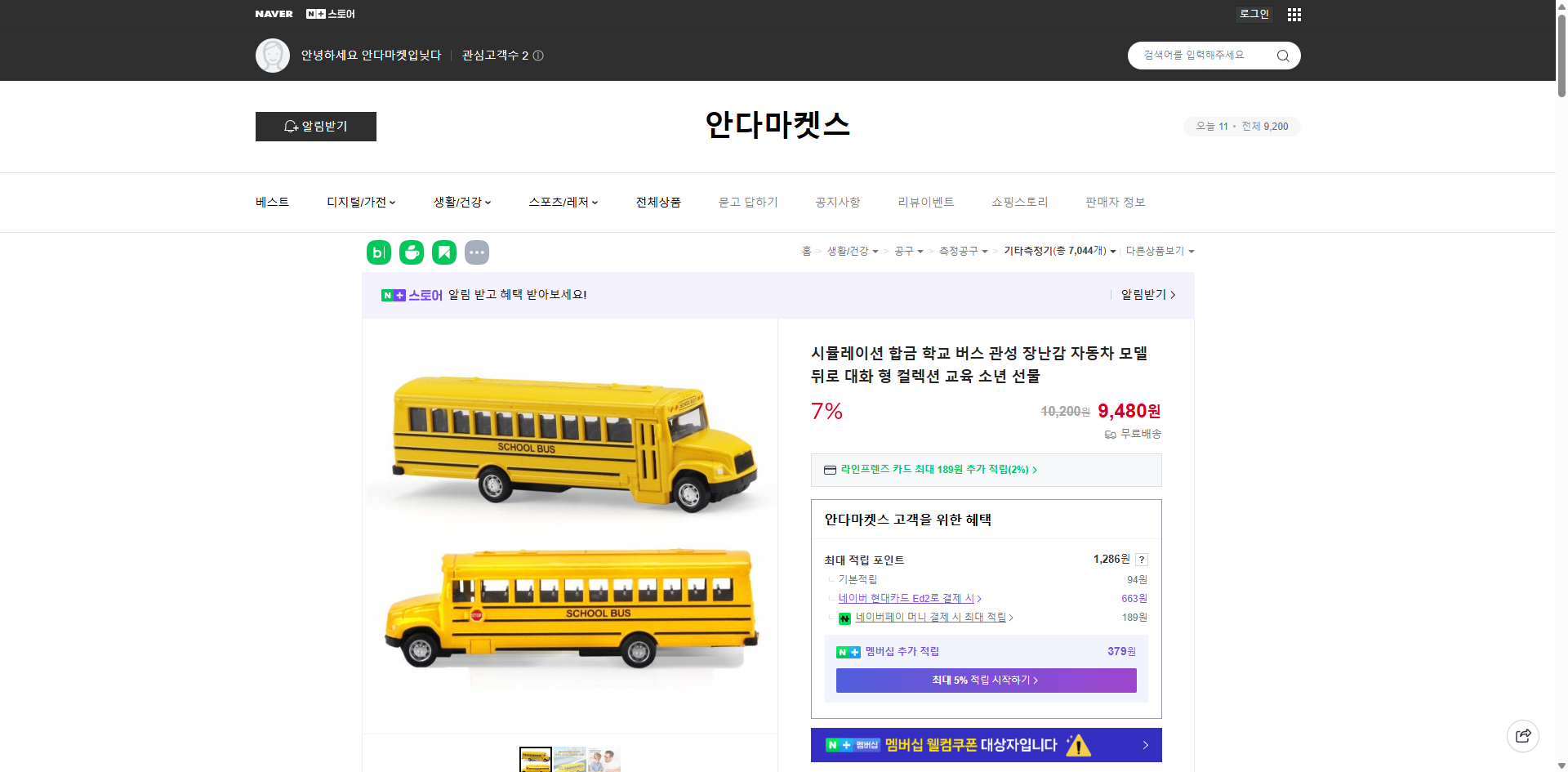Click the store profile avatar image
Image resolution: width=1568 pixels, height=772 pixels.
[x=273, y=55]
